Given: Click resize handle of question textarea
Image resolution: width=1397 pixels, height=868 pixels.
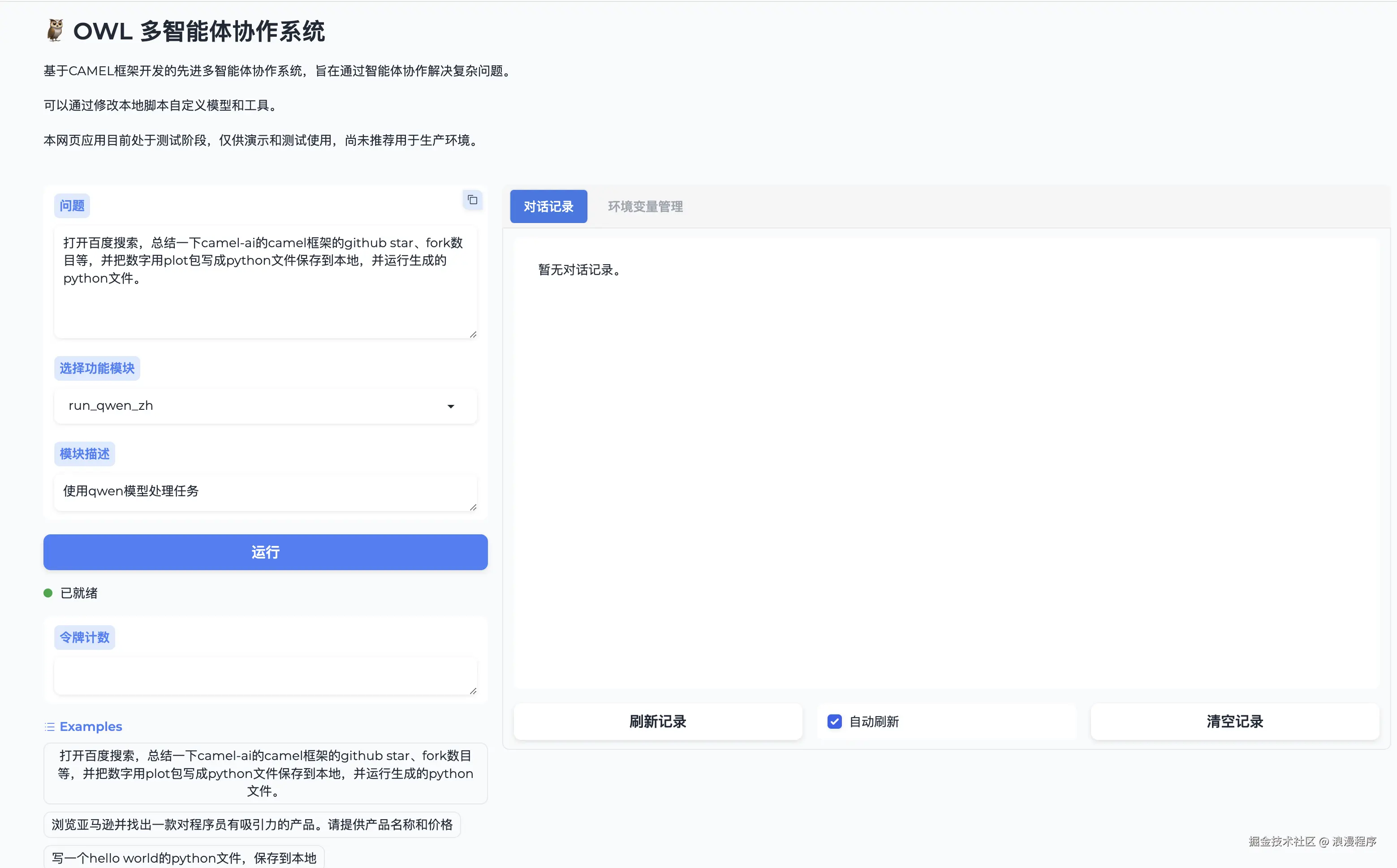Looking at the screenshot, I should click(x=473, y=334).
